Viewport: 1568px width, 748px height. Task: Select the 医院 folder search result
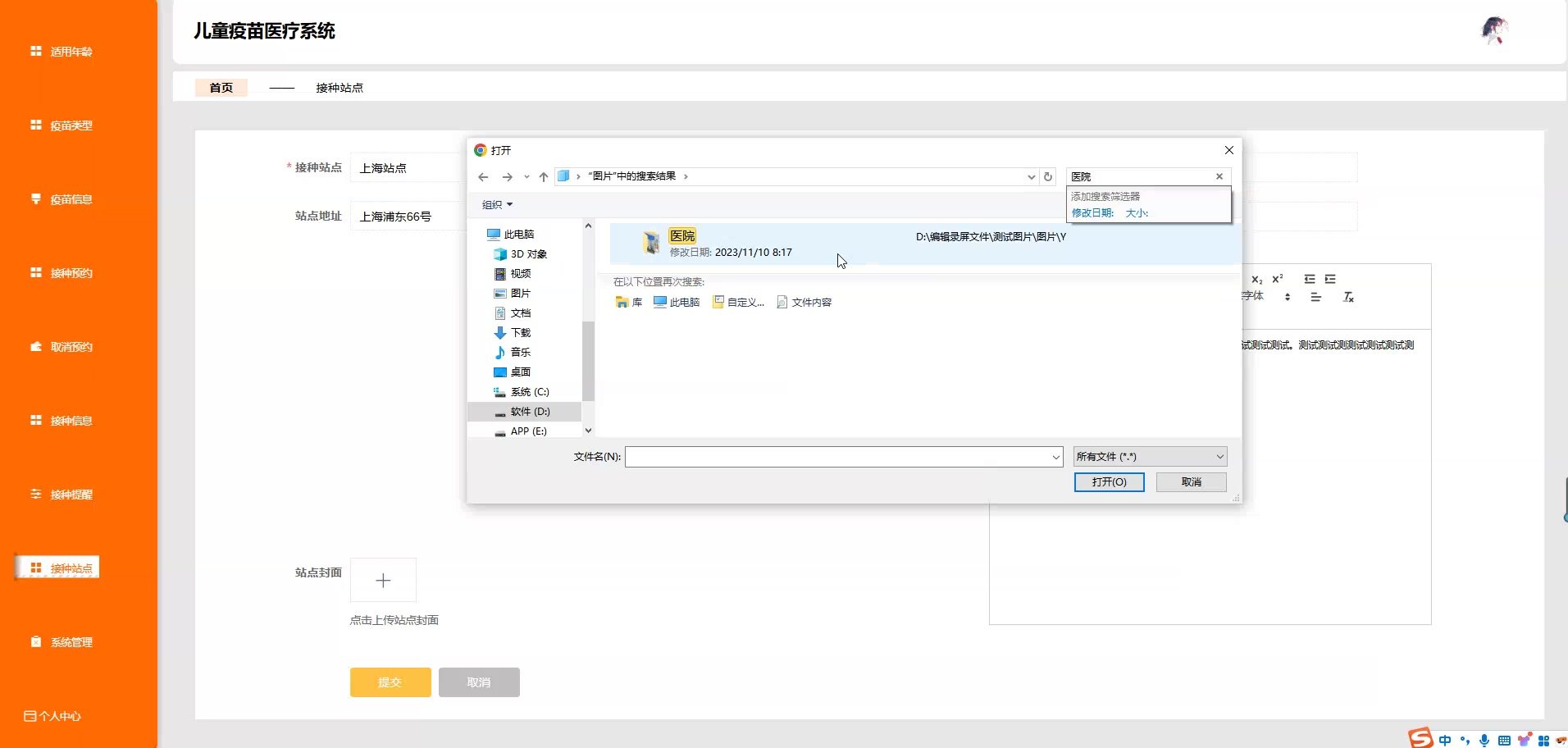(x=925, y=244)
